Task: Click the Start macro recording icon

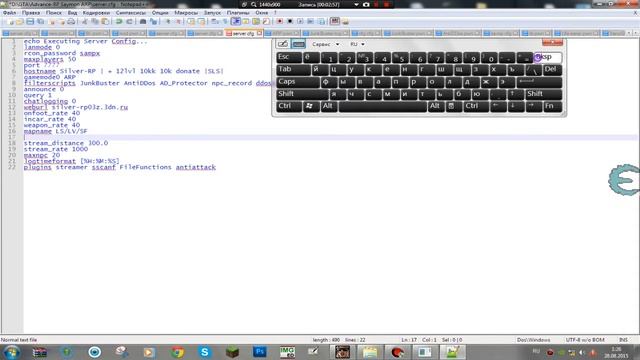Action: [280, 21]
